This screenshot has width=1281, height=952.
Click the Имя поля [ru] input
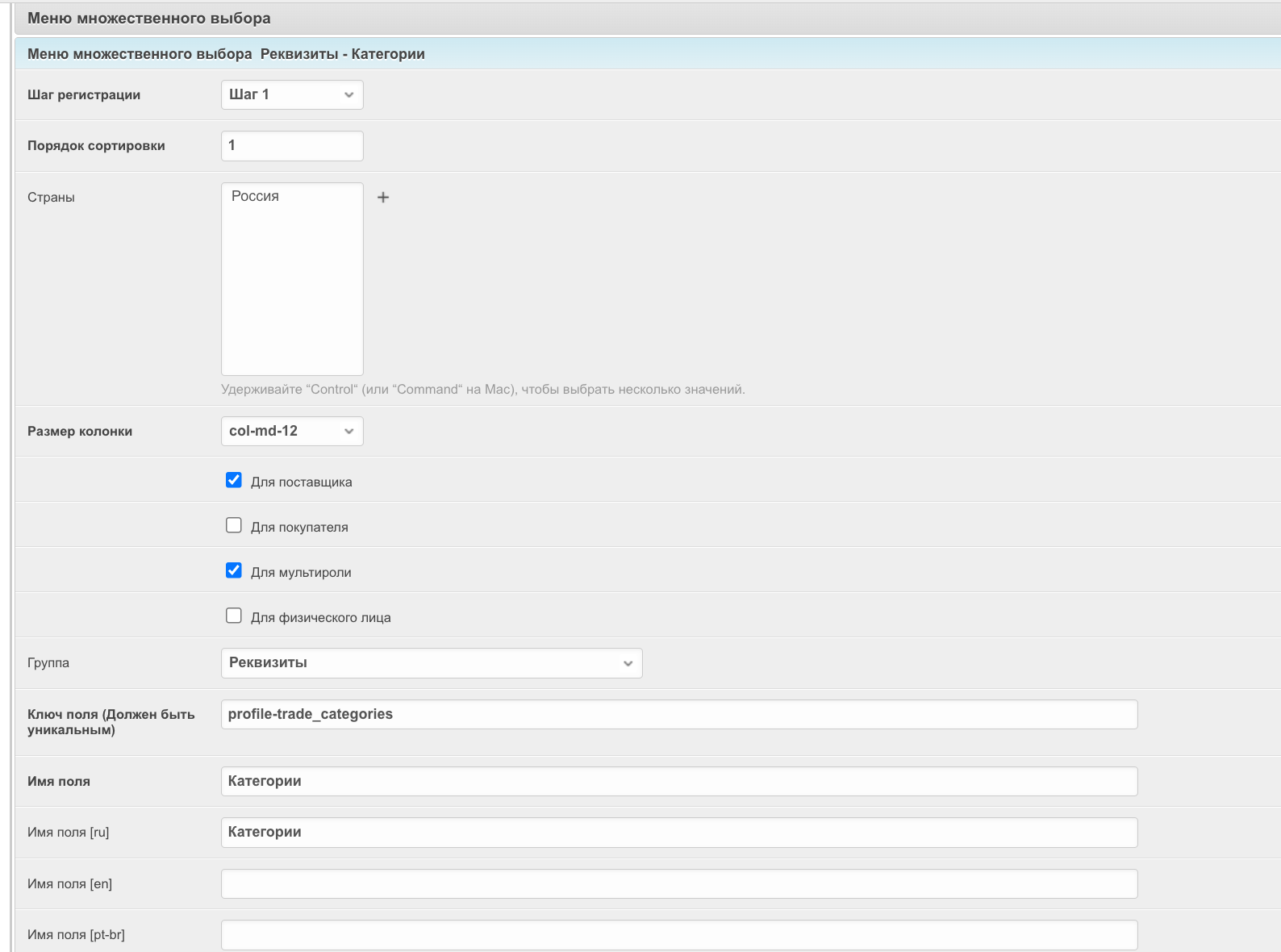pyautogui.click(x=678, y=832)
